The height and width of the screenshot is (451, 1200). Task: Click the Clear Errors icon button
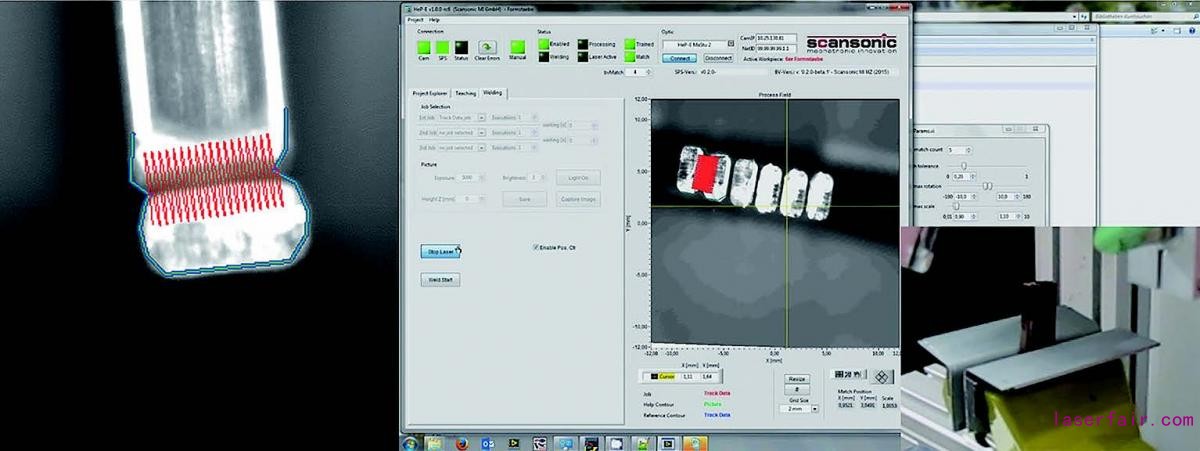tap(486, 47)
